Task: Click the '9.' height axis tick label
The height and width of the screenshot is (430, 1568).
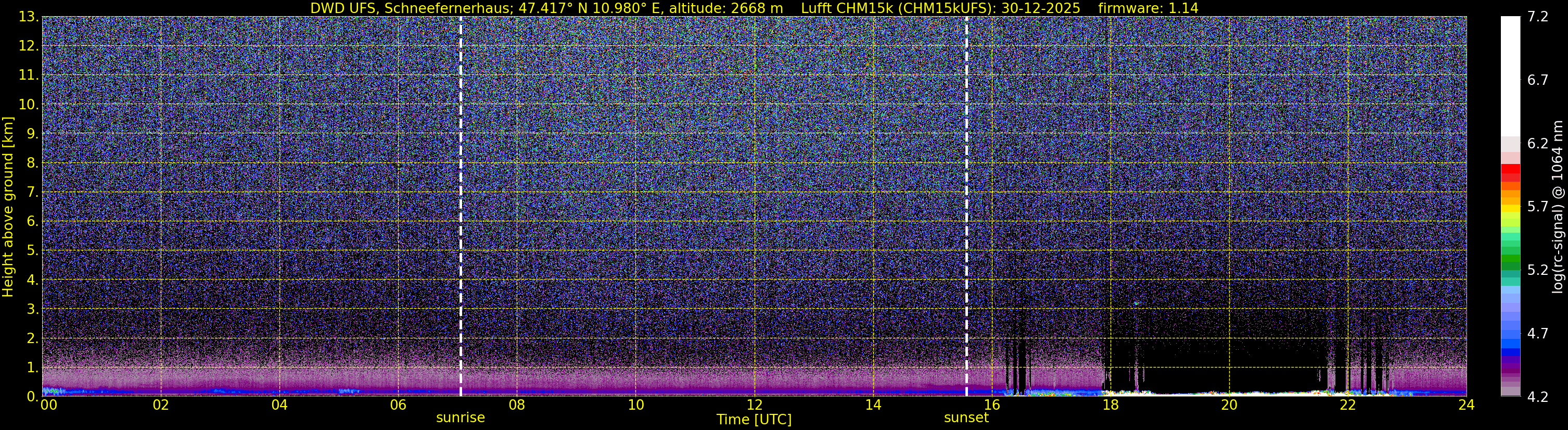Action: click(33, 133)
